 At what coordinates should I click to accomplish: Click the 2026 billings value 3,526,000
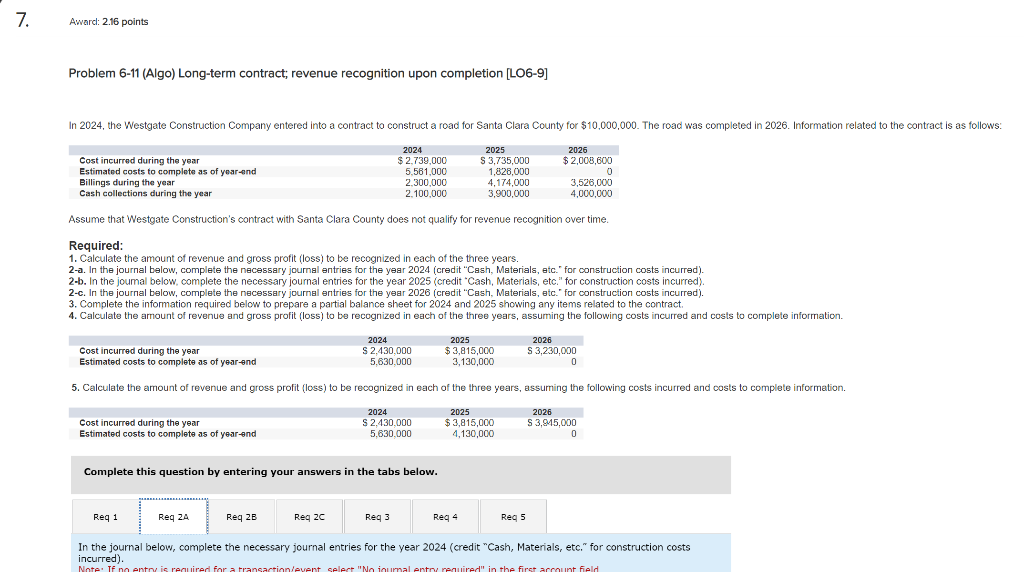tap(592, 183)
